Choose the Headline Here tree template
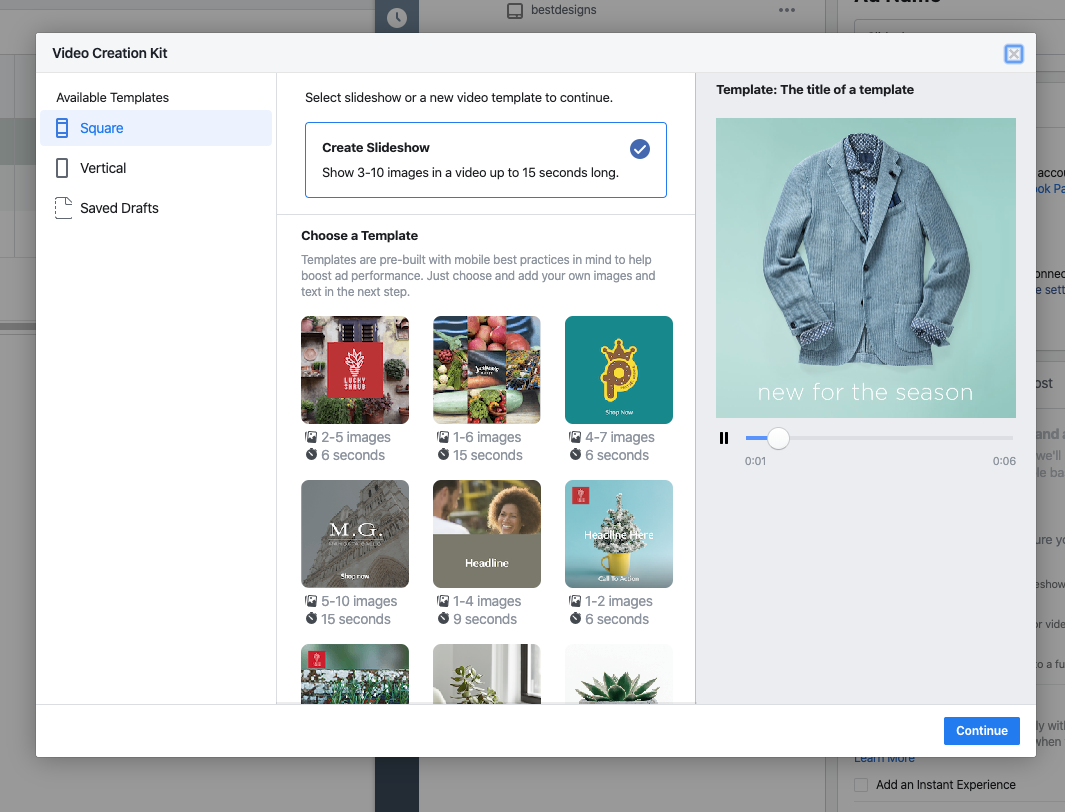 619,534
